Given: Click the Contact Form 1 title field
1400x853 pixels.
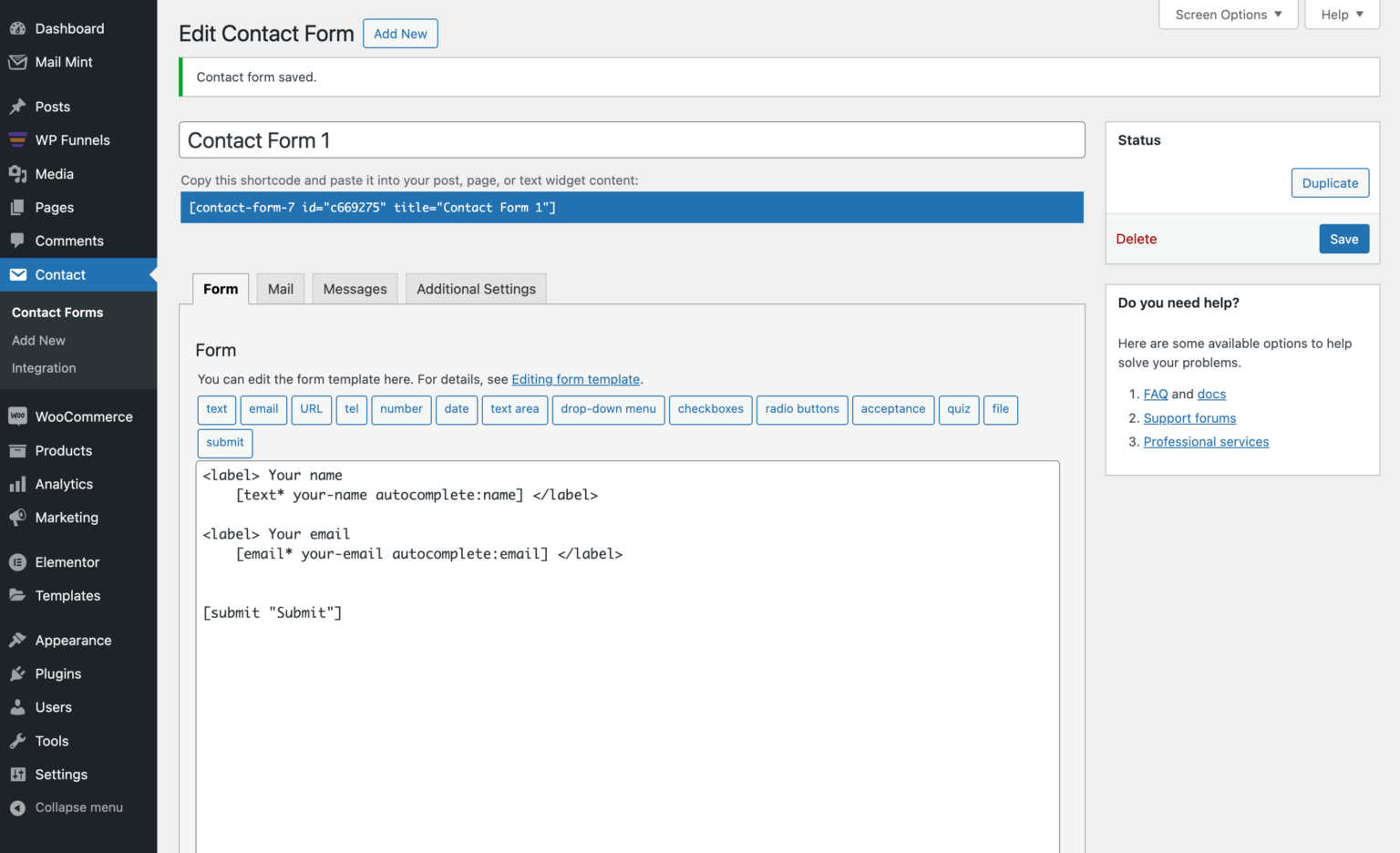Looking at the screenshot, I should pos(632,140).
